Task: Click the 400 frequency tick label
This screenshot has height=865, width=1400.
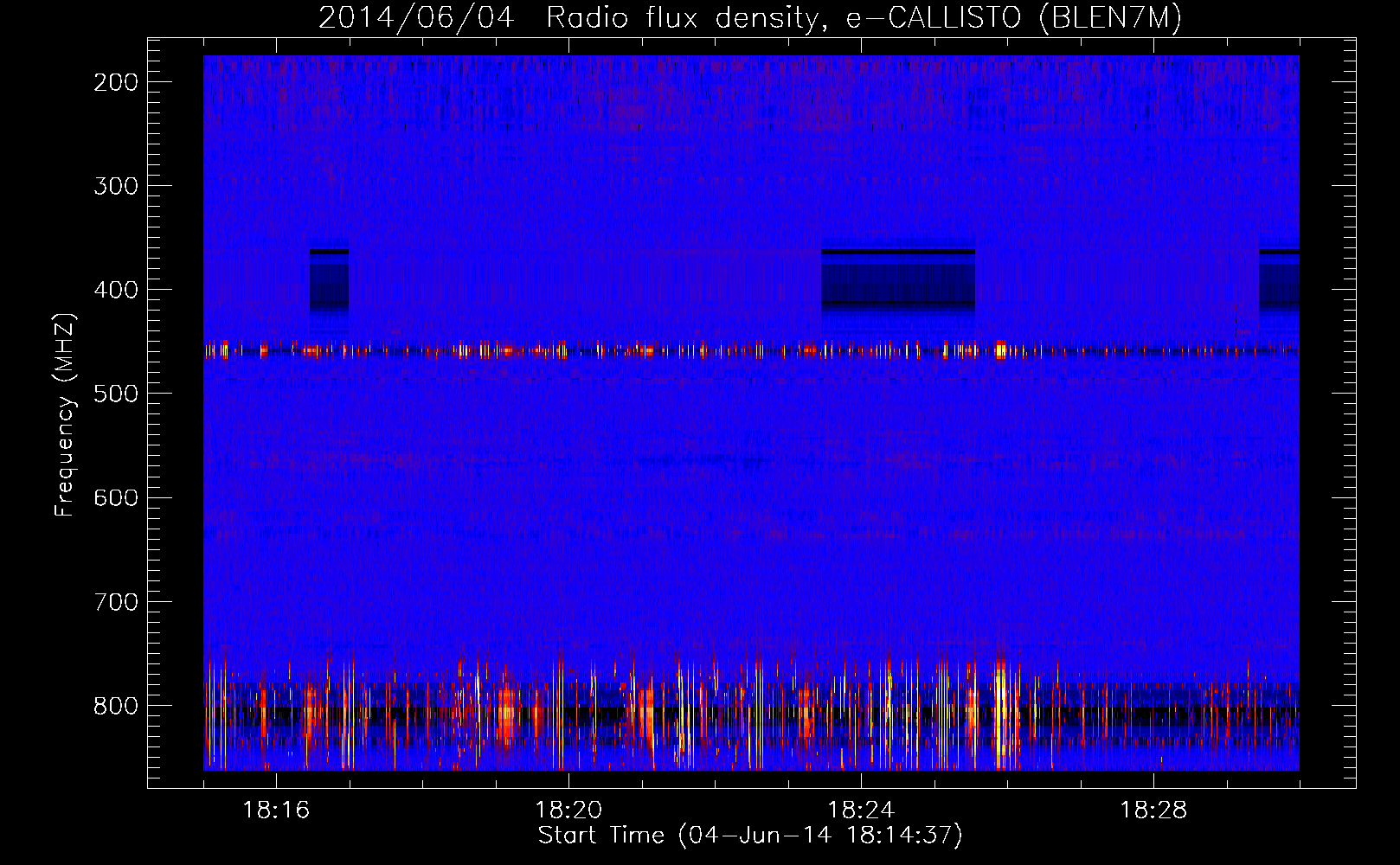Action: point(116,290)
